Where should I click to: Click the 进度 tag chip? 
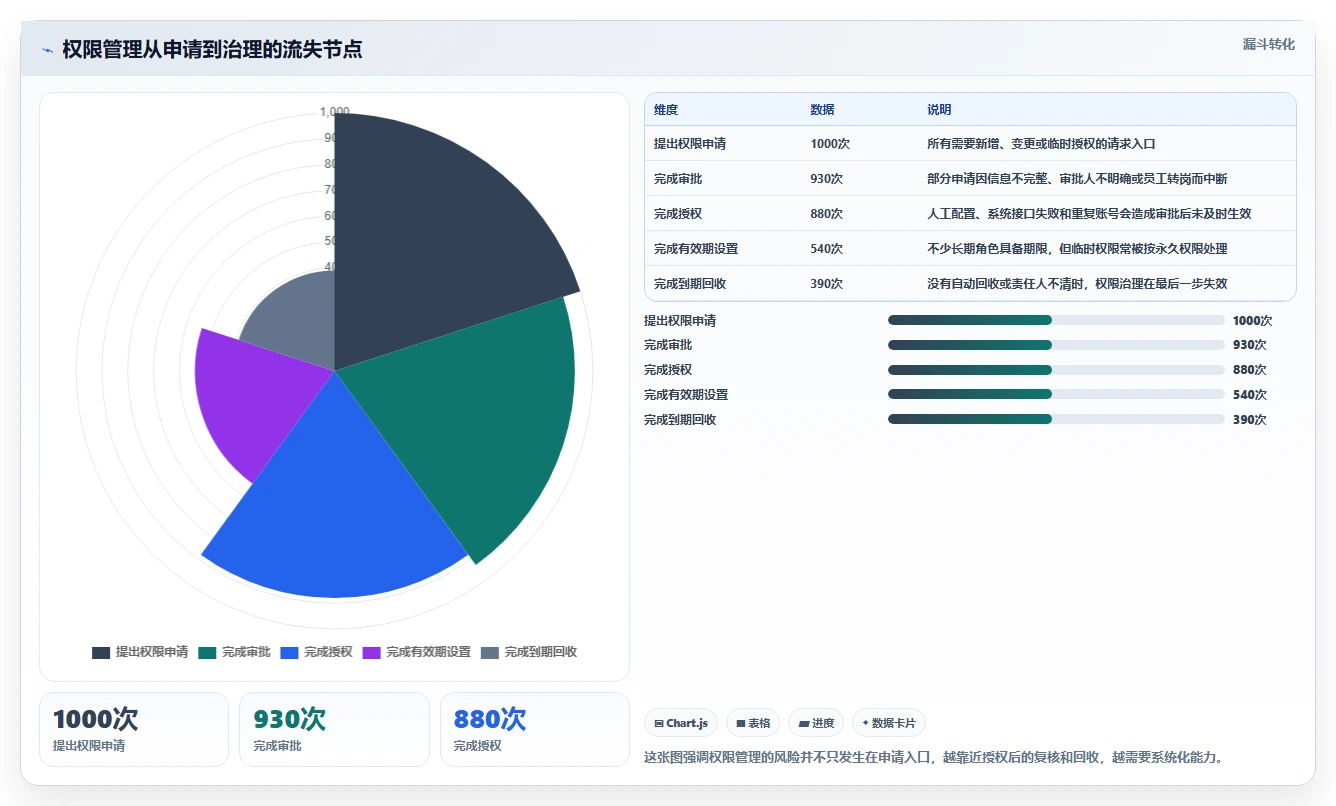[816, 723]
